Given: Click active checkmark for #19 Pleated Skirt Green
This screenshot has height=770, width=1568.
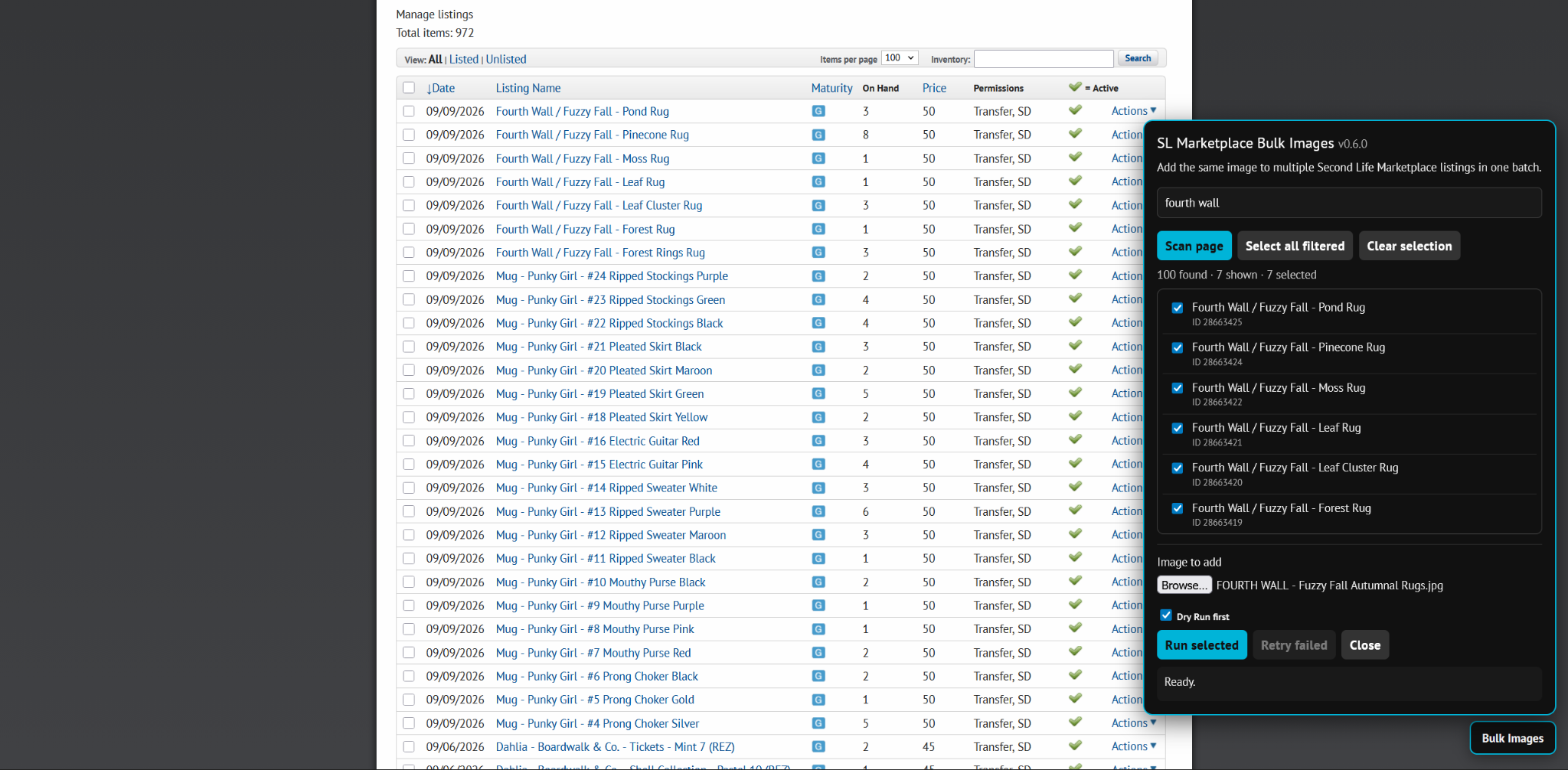Looking at the screenshot, I should [x=1075, y=393].
